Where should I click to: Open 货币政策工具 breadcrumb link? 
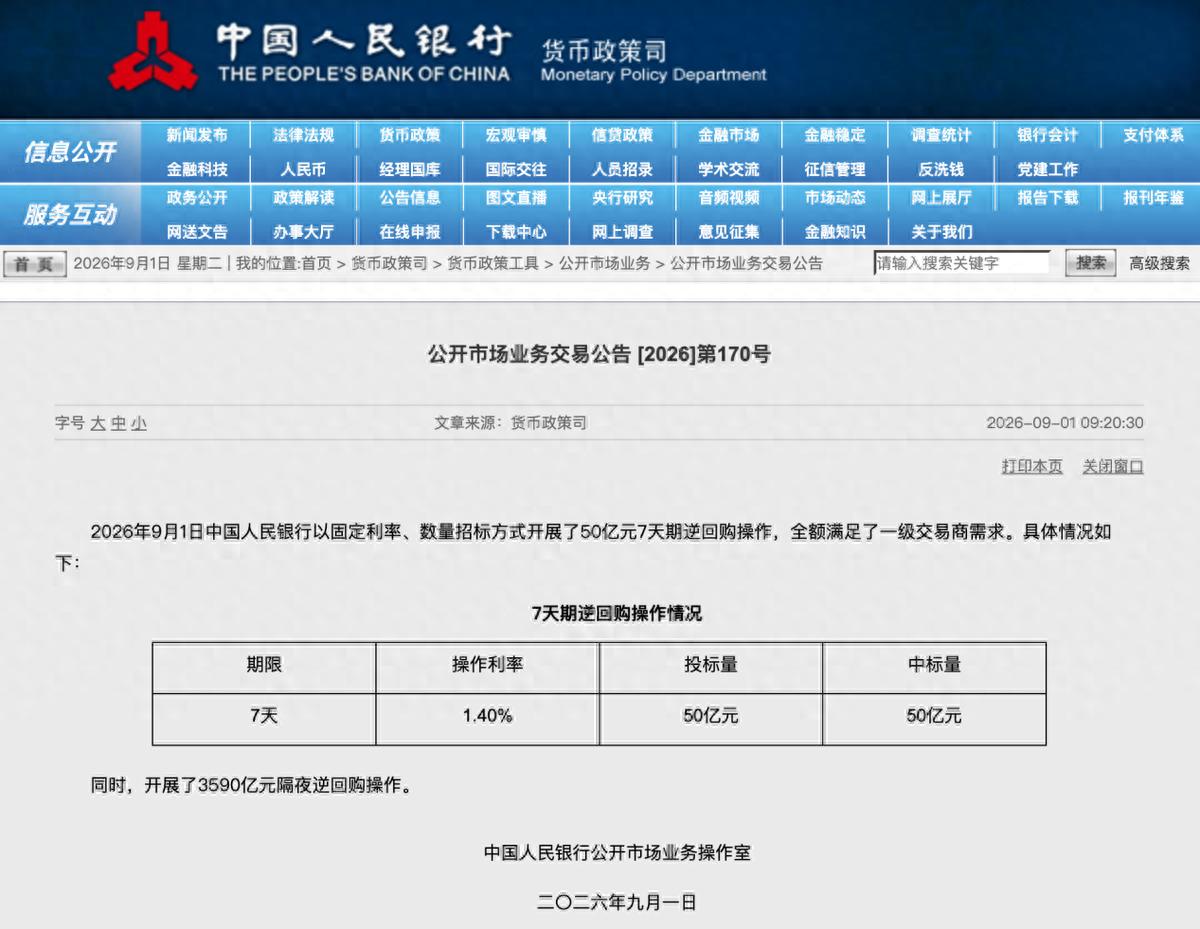493,263
